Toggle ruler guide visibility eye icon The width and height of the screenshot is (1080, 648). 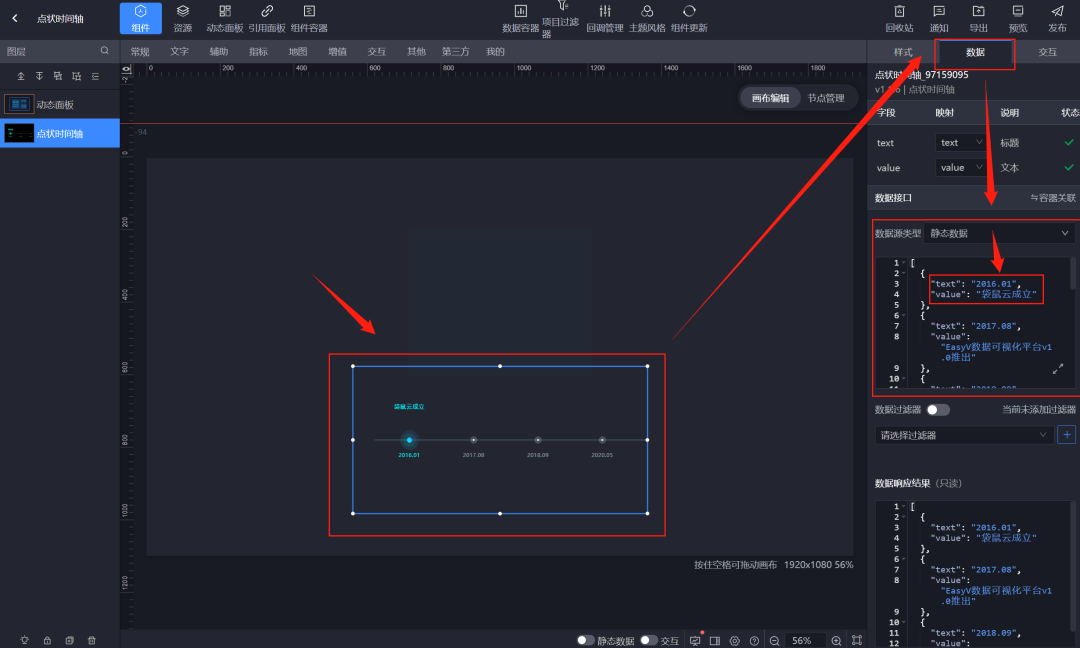[125, 70]
